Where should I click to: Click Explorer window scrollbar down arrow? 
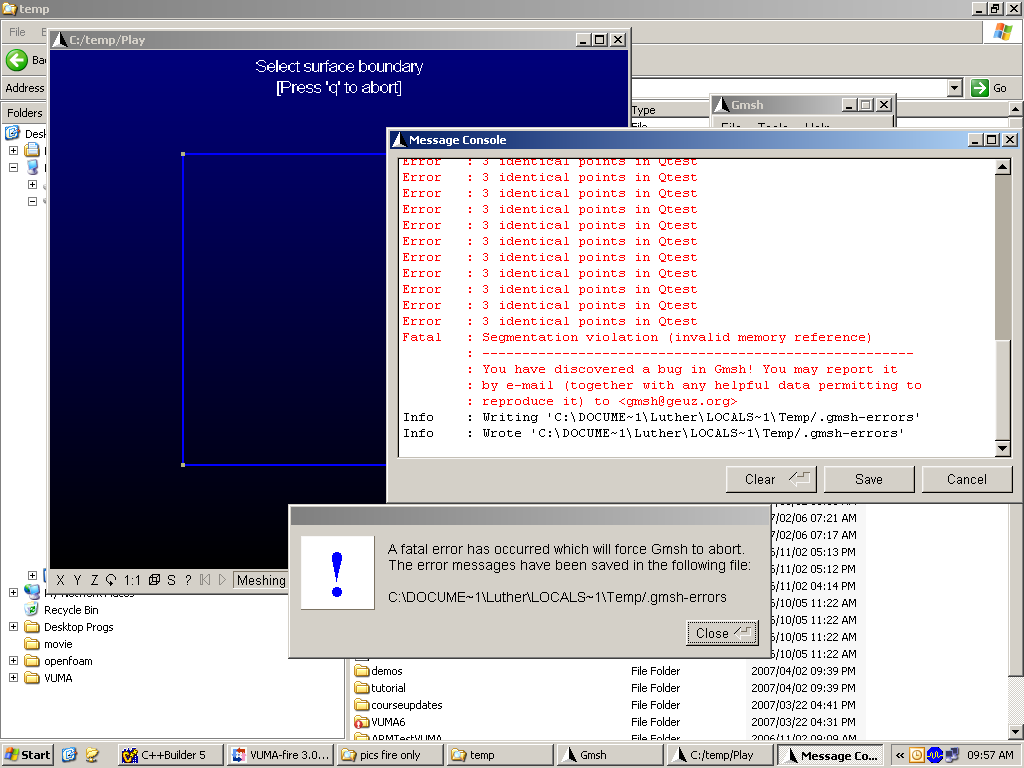(1016, 732)
